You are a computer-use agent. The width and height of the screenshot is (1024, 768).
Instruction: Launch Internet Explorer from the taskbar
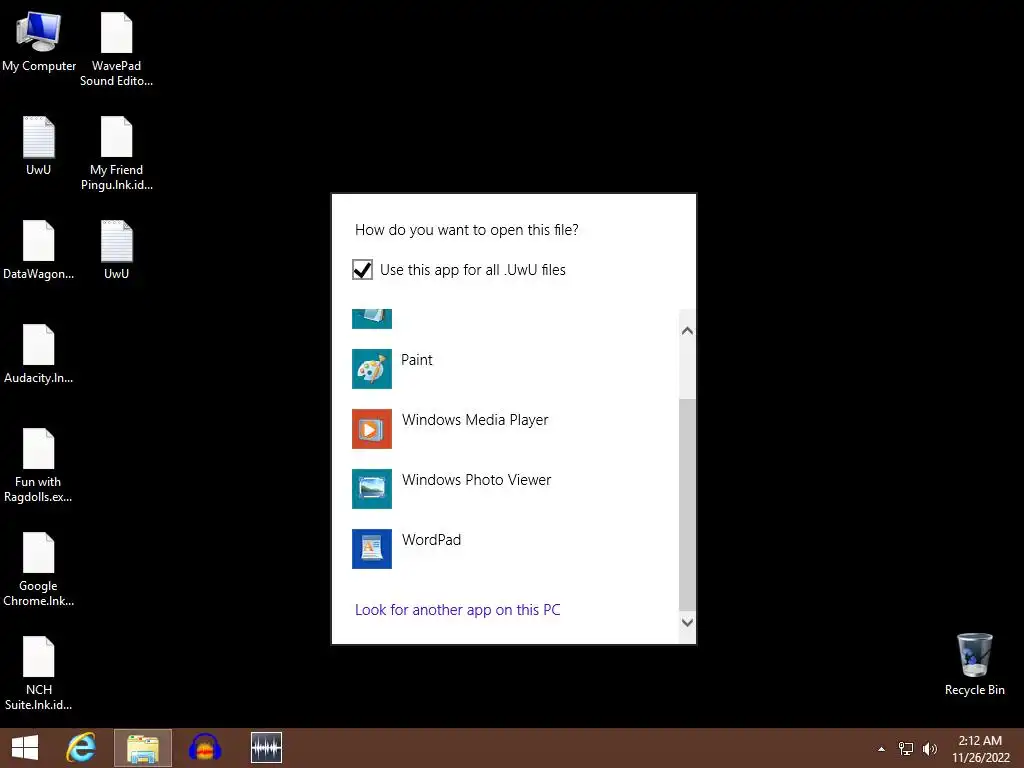[x=81, y=748]
